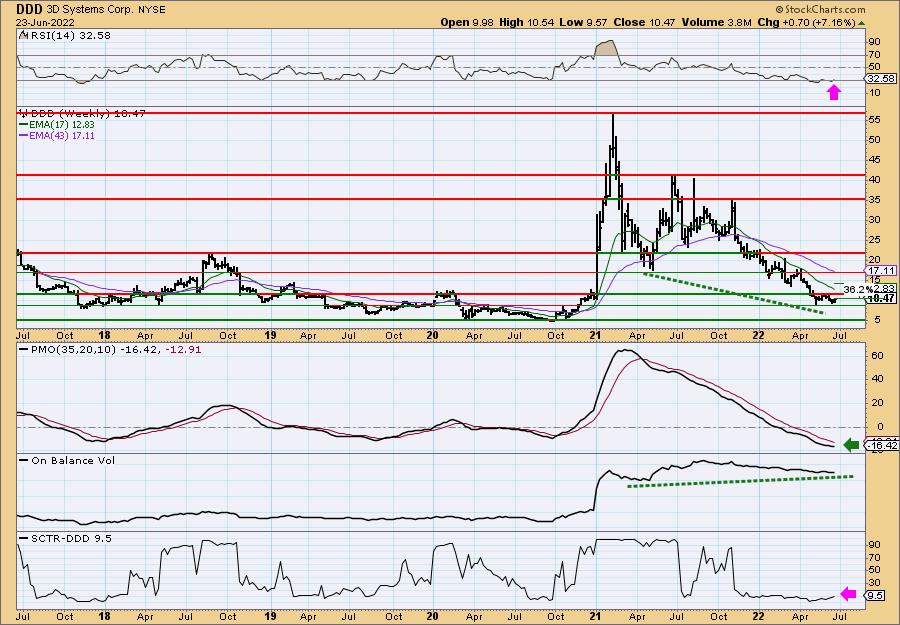Click the On Balance Vol panel label
The height and width of the screenshot is (625, 900).
click(x=73, y=460)
